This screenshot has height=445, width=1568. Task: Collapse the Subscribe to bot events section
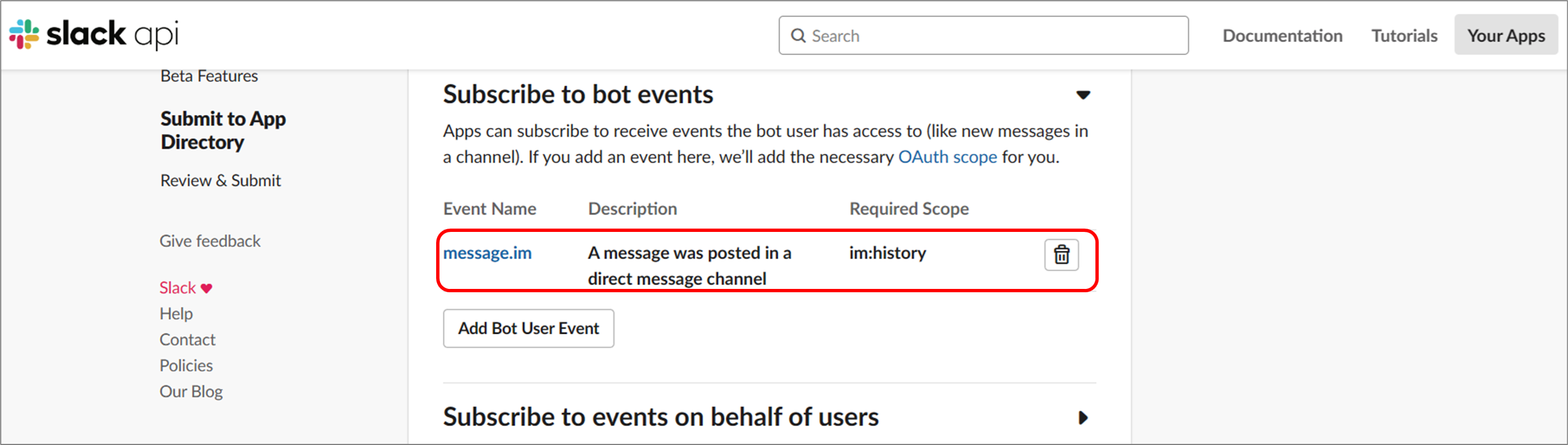click(x=1083, y=95)
